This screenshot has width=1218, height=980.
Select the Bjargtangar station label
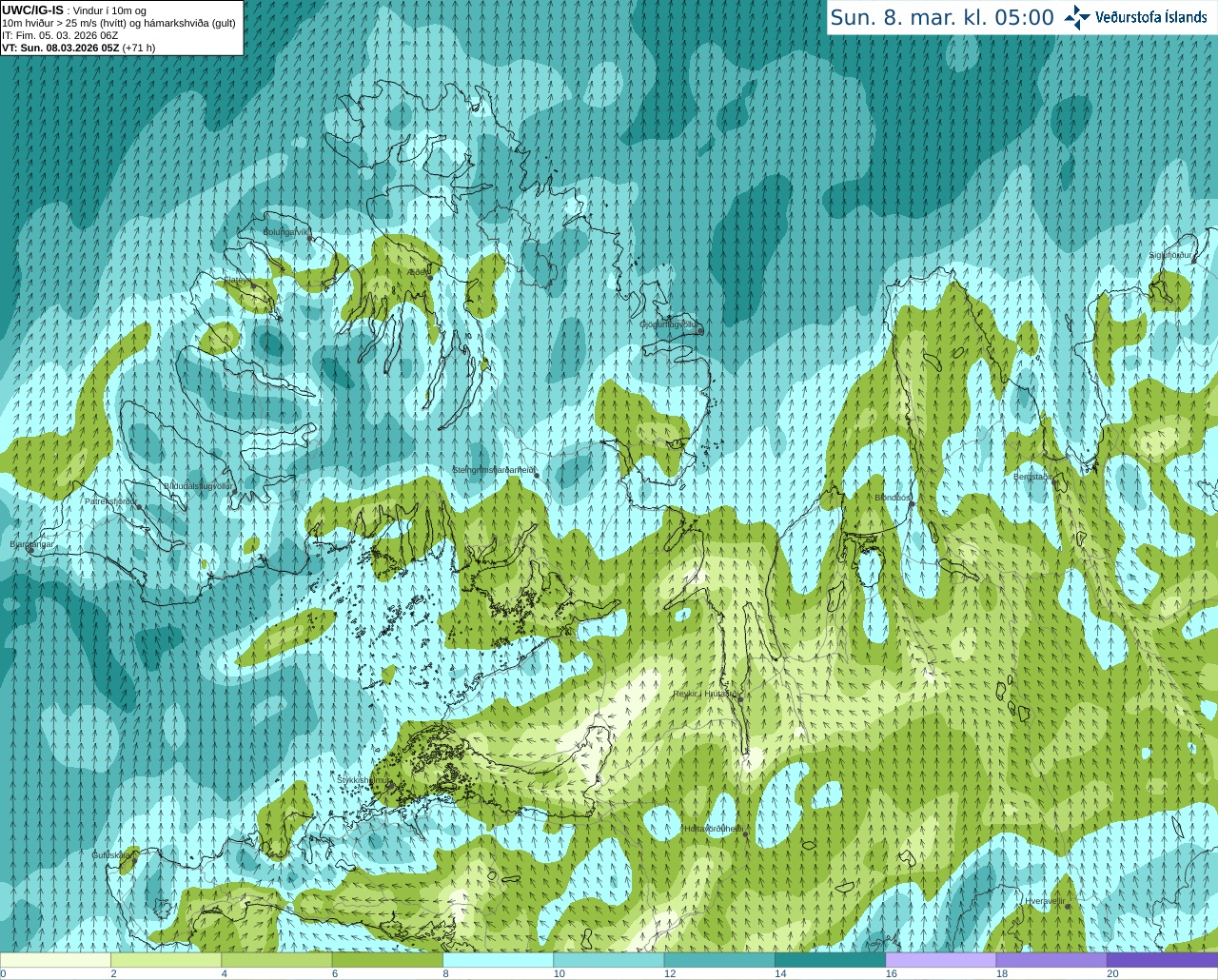(32, 544)
